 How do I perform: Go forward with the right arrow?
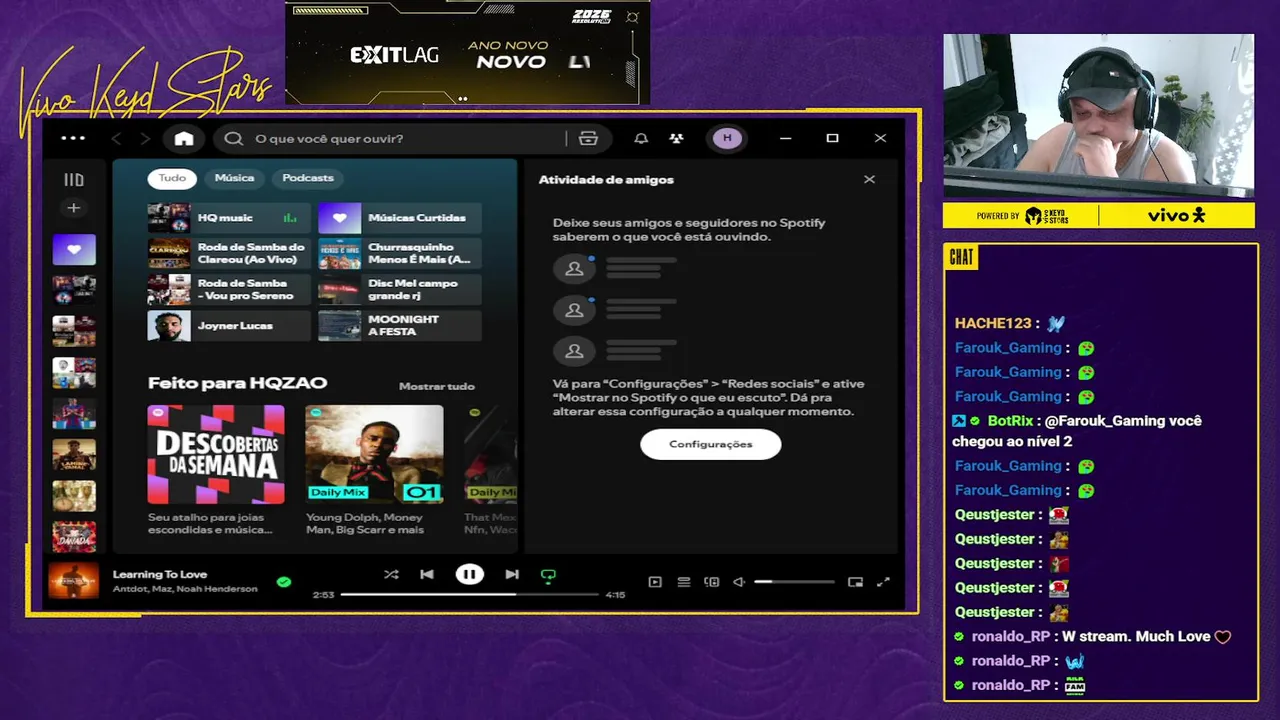pos(145,138)
